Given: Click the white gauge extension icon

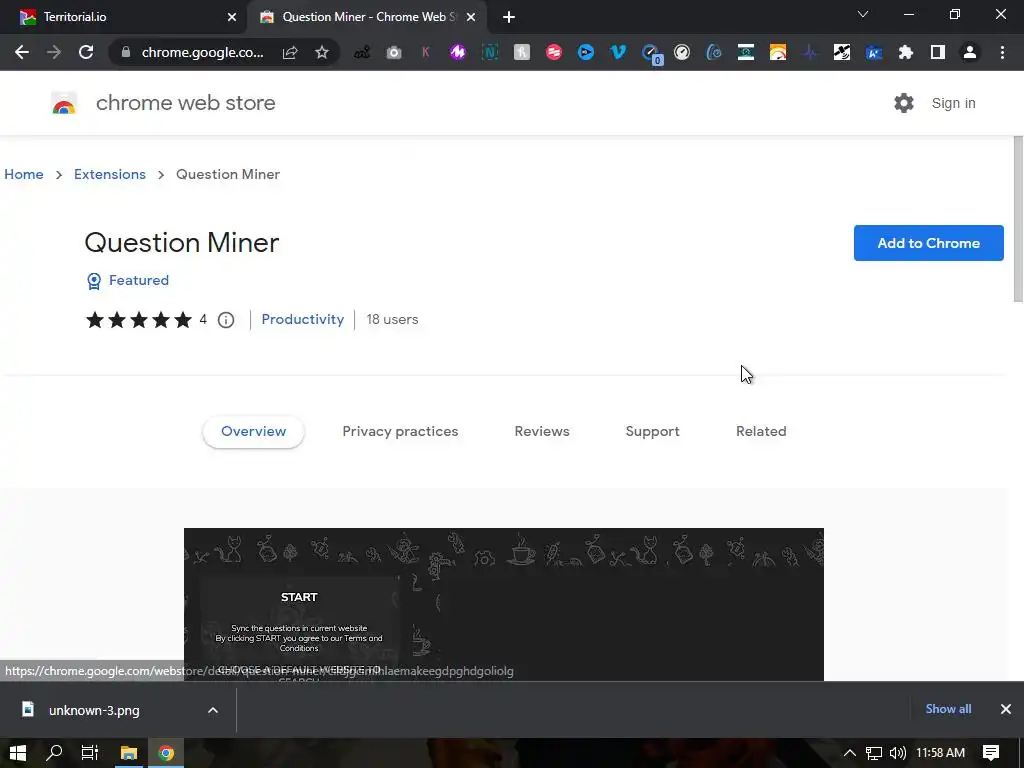Looking at the screenshot, I should point(682,52).
